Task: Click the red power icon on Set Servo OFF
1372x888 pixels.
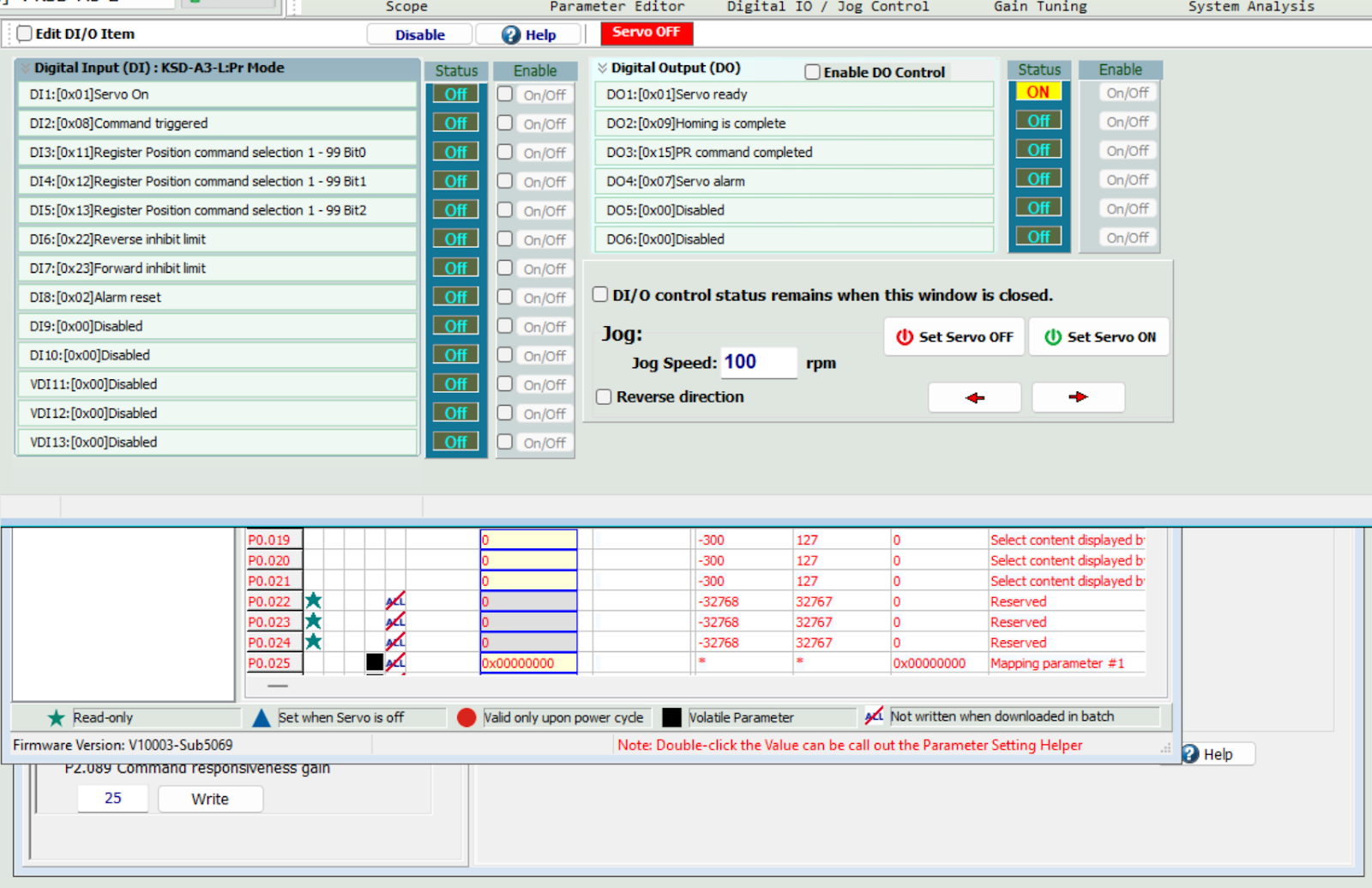Action: (905, 337)
